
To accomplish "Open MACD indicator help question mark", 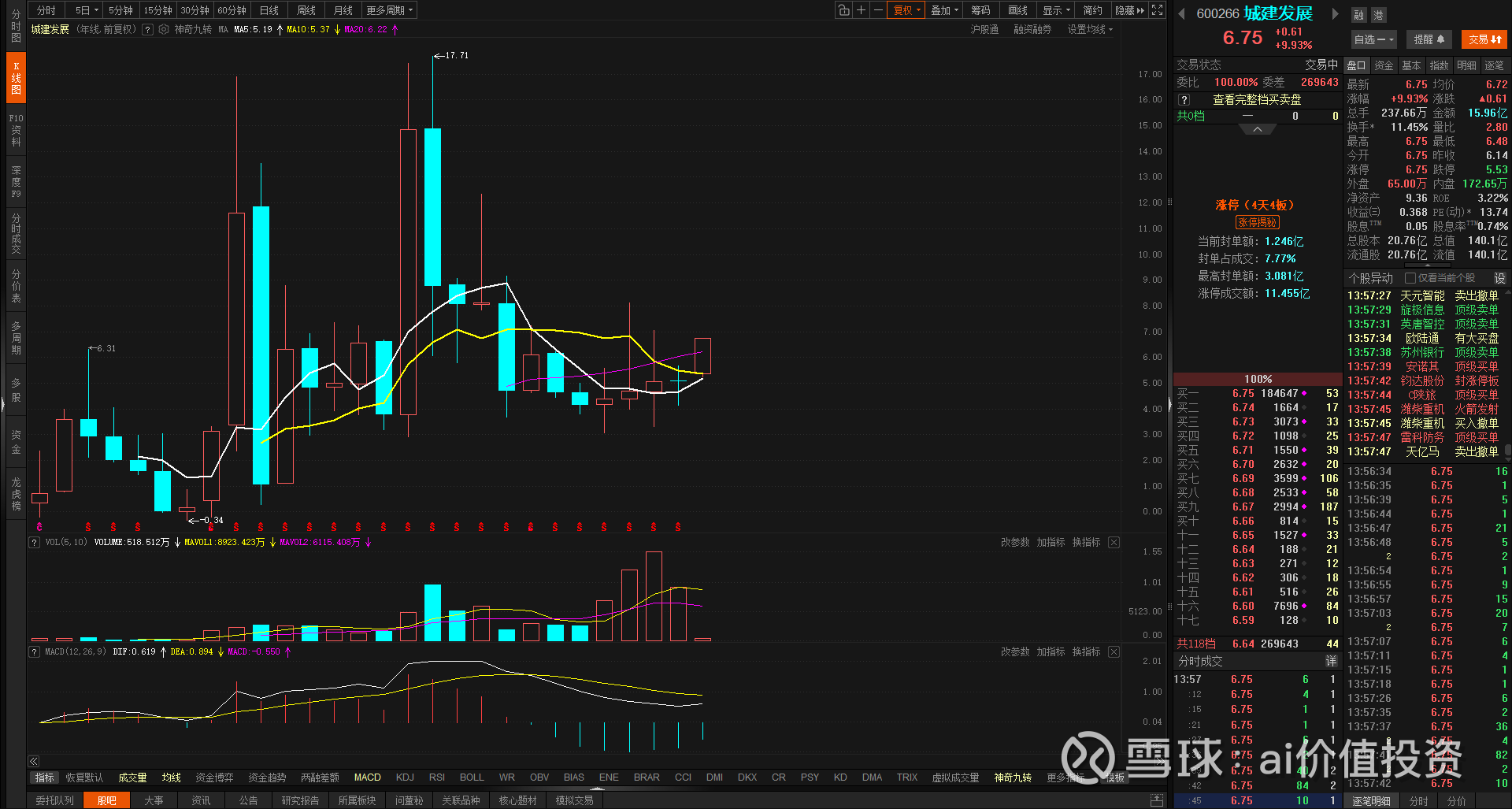I will pyautogui.click(x=34, y=651).
